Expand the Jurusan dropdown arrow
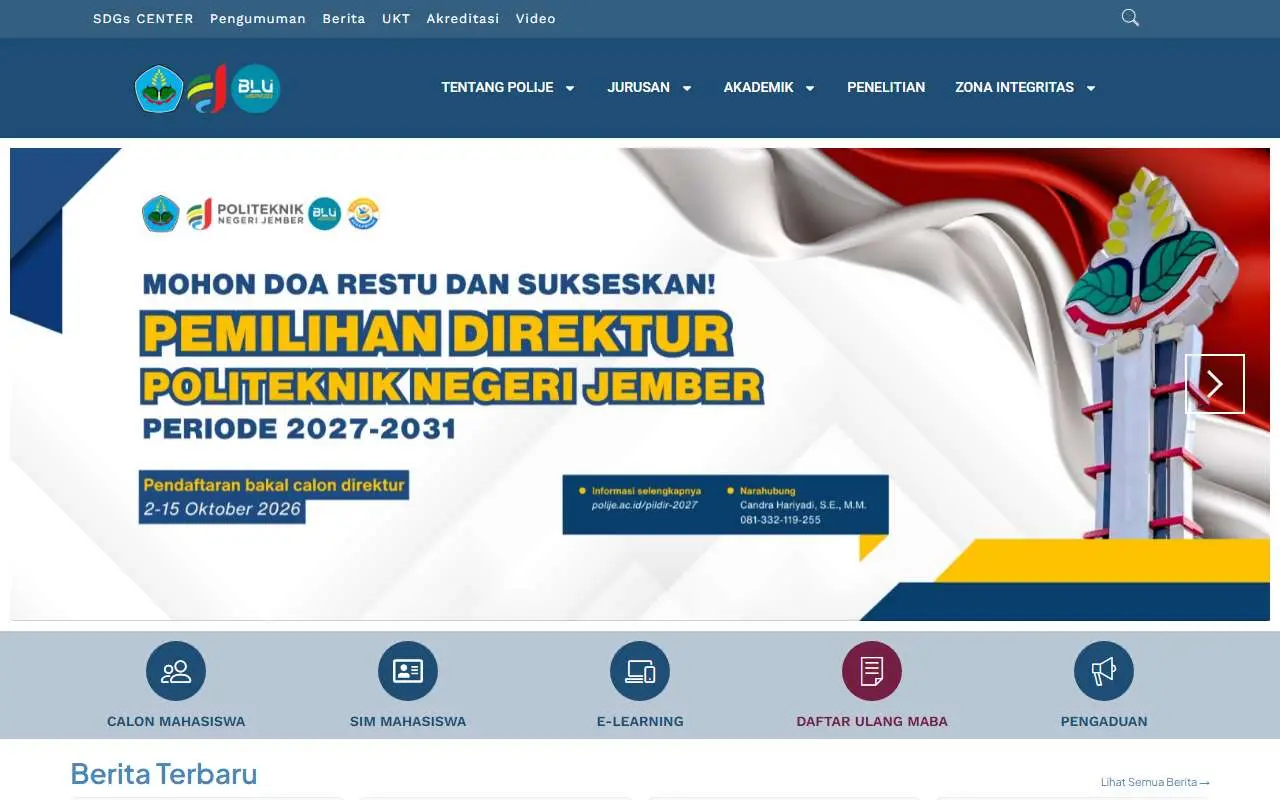The height and width of the screenshot is (800, 1280). point(687,88)
